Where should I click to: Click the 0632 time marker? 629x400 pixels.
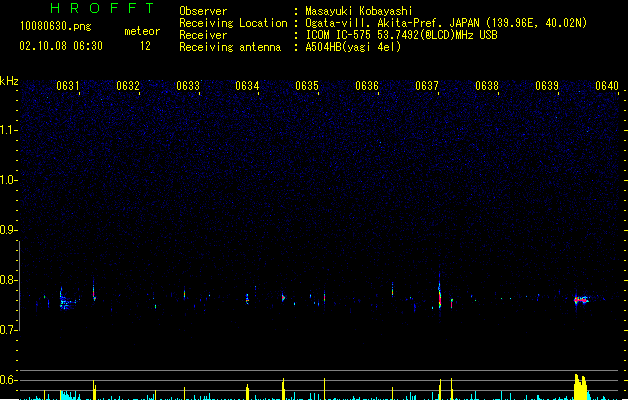point(128,86)
